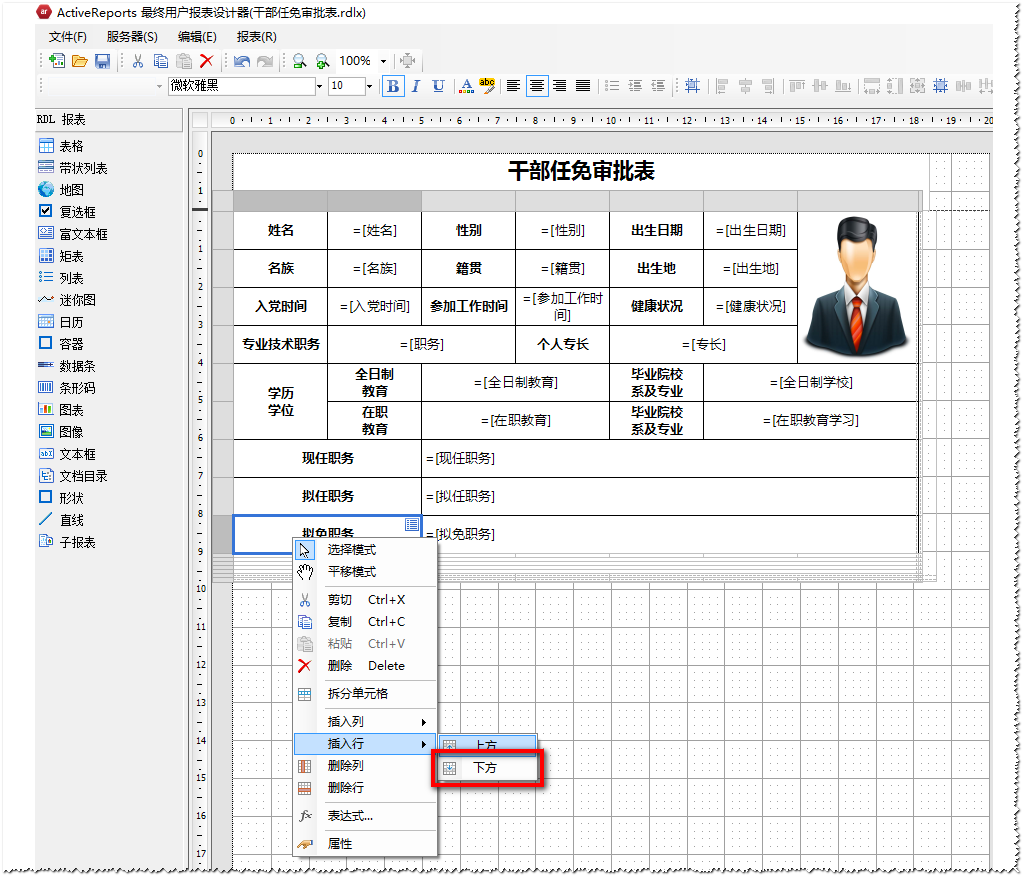Select 地图 control in toolbox
Viewport: 1029px width, 882px height.
[x=61, y=190]
